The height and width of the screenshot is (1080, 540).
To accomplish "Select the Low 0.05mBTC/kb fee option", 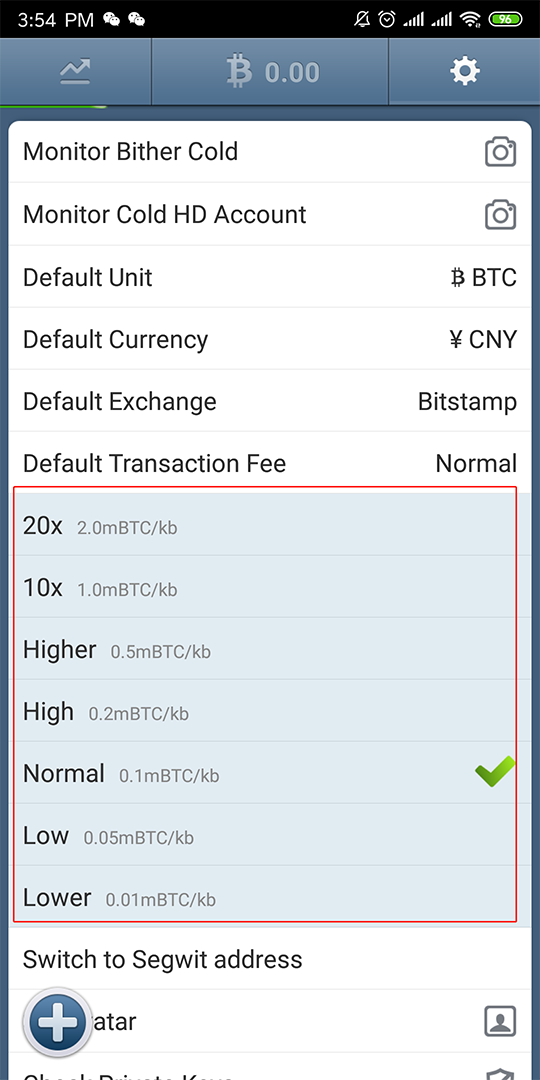I will [x=264, y=835].
